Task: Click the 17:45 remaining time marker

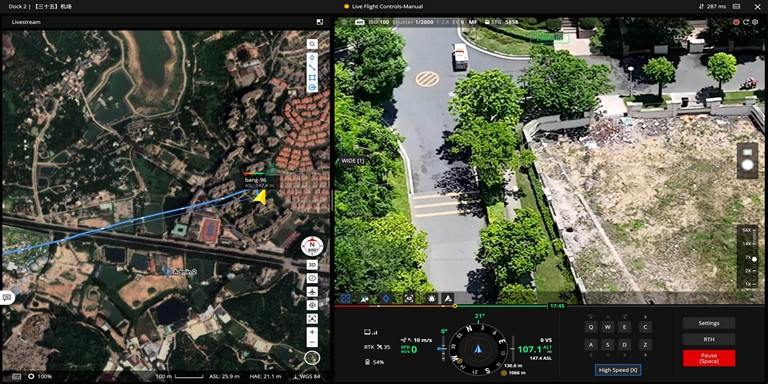Action: [x=557, y=306]
